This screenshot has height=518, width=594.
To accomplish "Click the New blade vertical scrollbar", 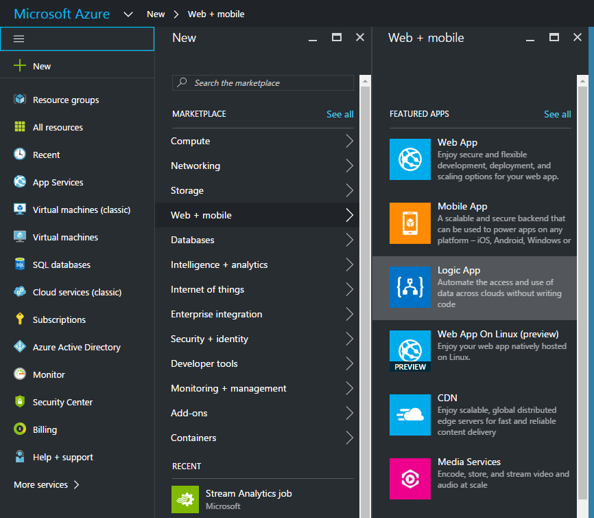I will coord(365,296).
